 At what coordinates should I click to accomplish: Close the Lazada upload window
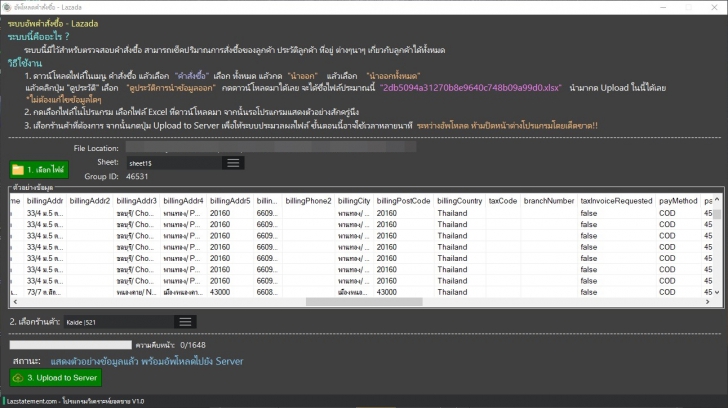click(714, 7)
